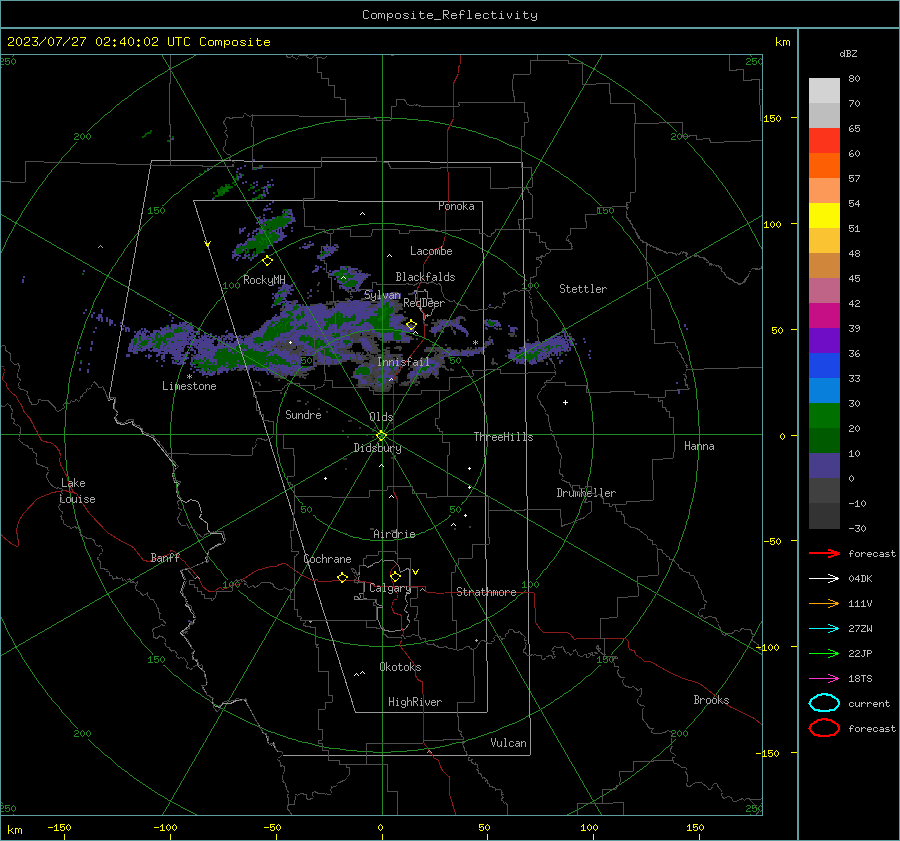Click the Lake Louise label
Screen dimensions: 900x841
(77, 491)
